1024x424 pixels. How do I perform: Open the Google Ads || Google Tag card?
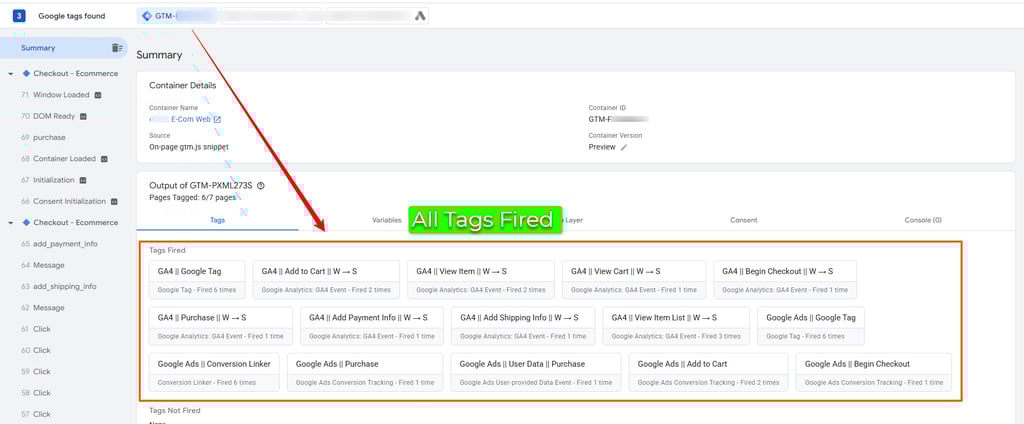[x=810, y=326]
